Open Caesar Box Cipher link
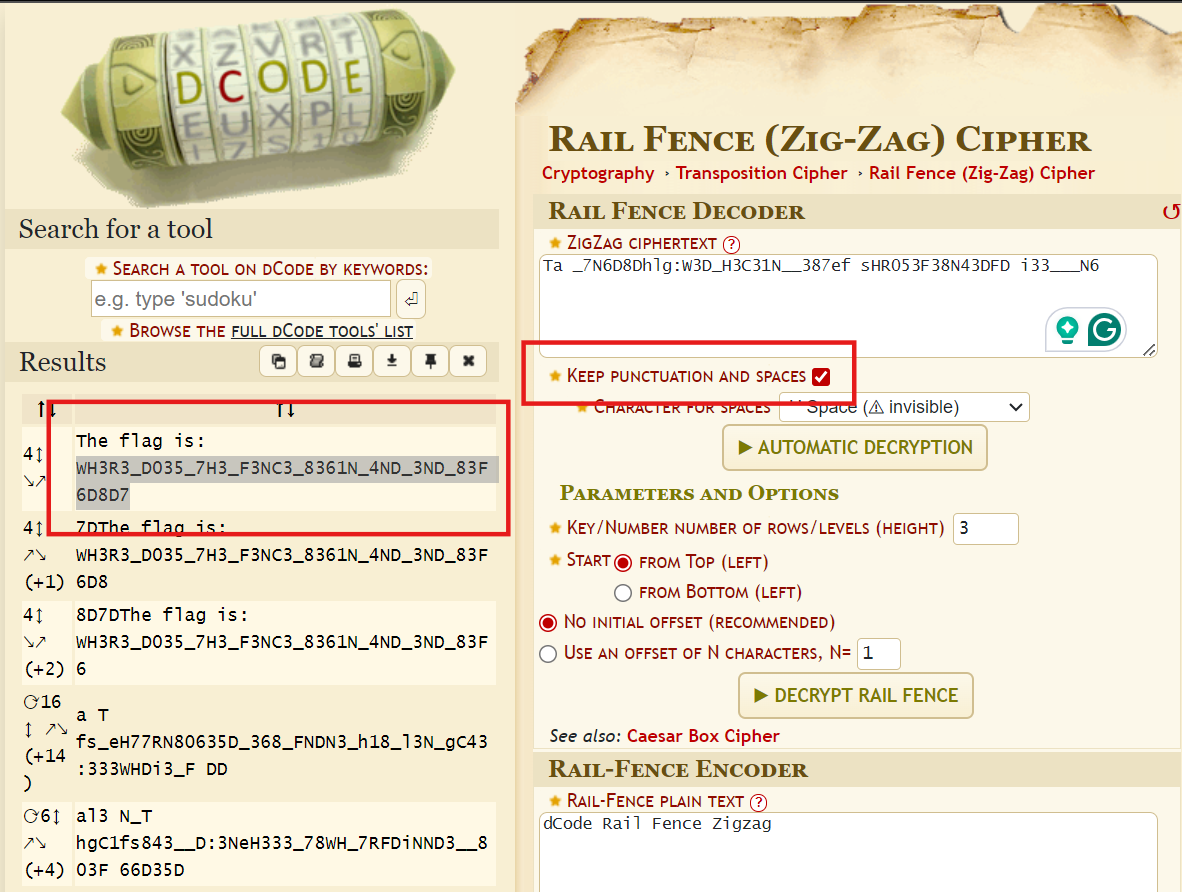The image size is (1182, 892). [703, 736]
